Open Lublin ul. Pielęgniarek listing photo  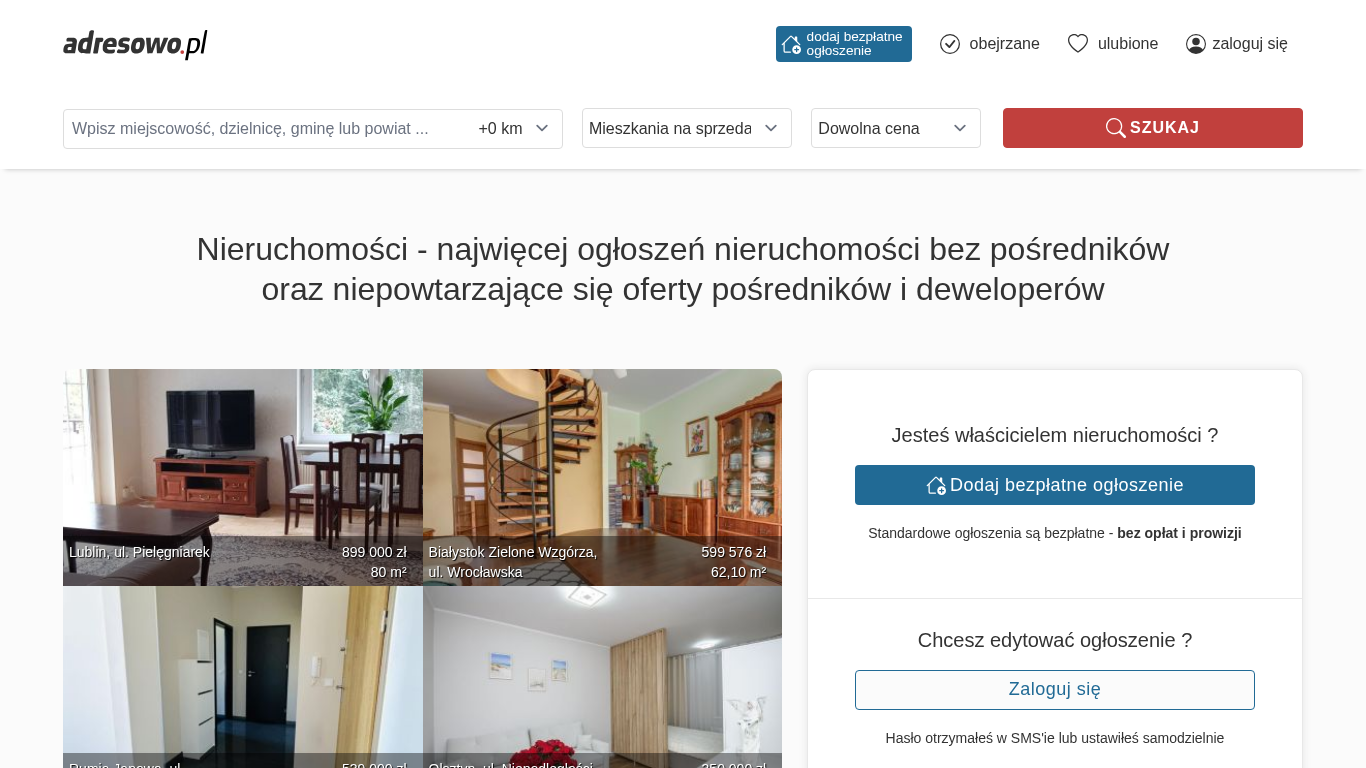tap(243, 477)
